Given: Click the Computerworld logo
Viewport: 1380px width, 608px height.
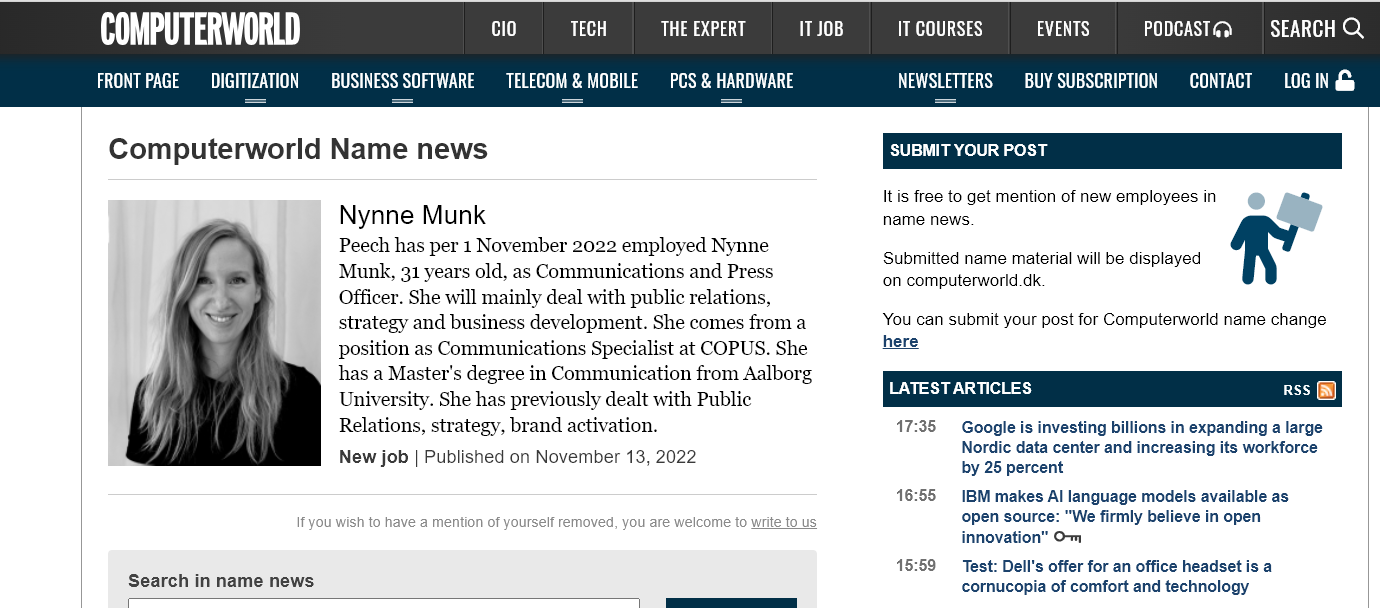Looking at the screenshot, I should point(200,28).
